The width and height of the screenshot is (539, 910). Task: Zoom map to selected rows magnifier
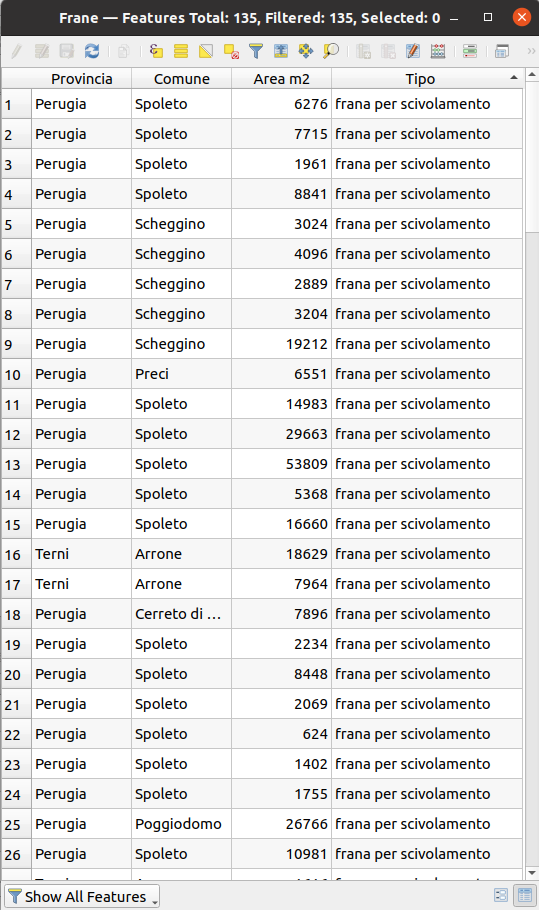[331, 51]
